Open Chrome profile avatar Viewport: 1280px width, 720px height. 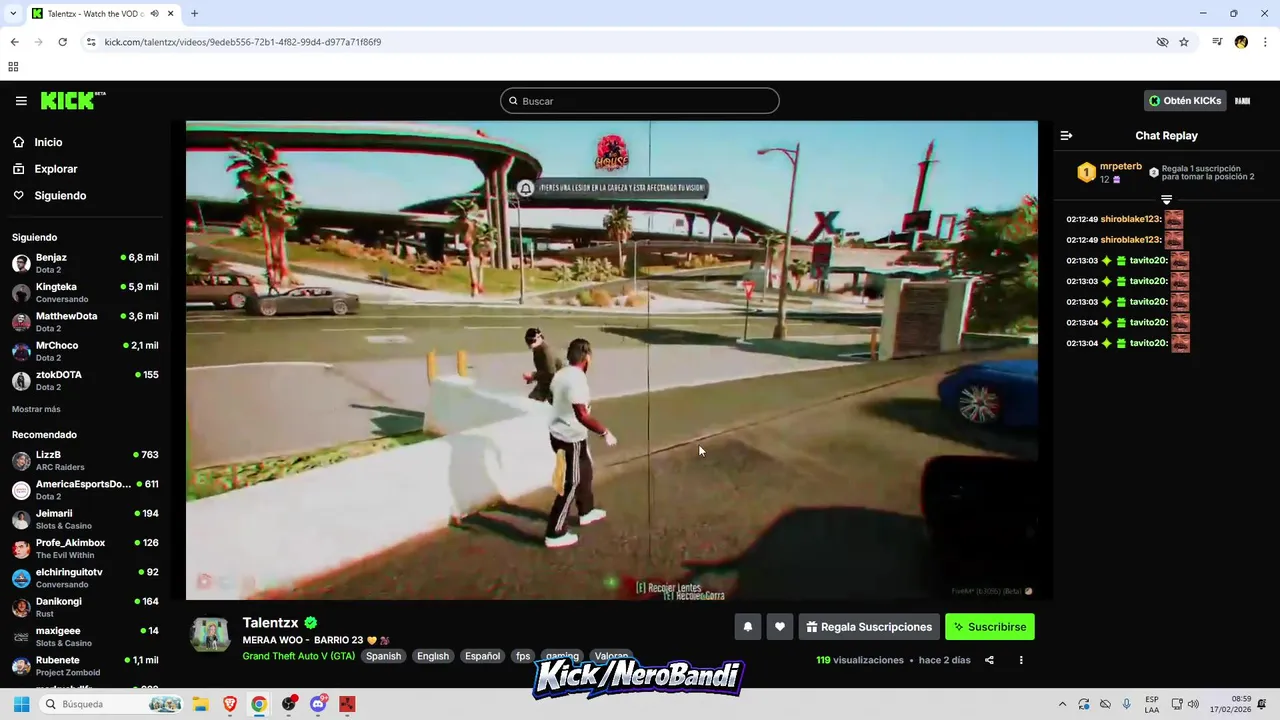tap(1241, 42)
